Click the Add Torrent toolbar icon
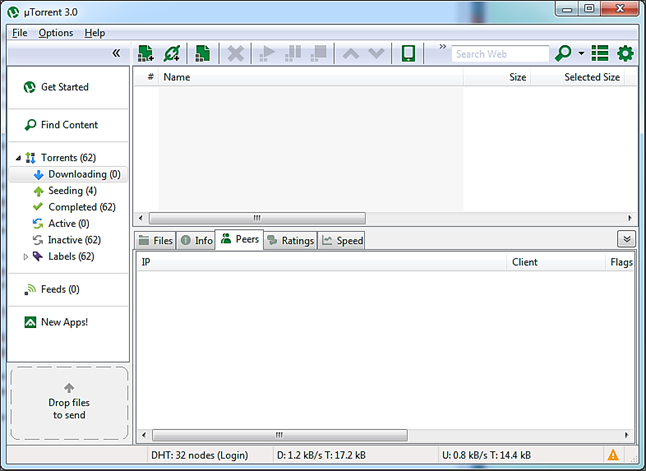 (146, 54)
